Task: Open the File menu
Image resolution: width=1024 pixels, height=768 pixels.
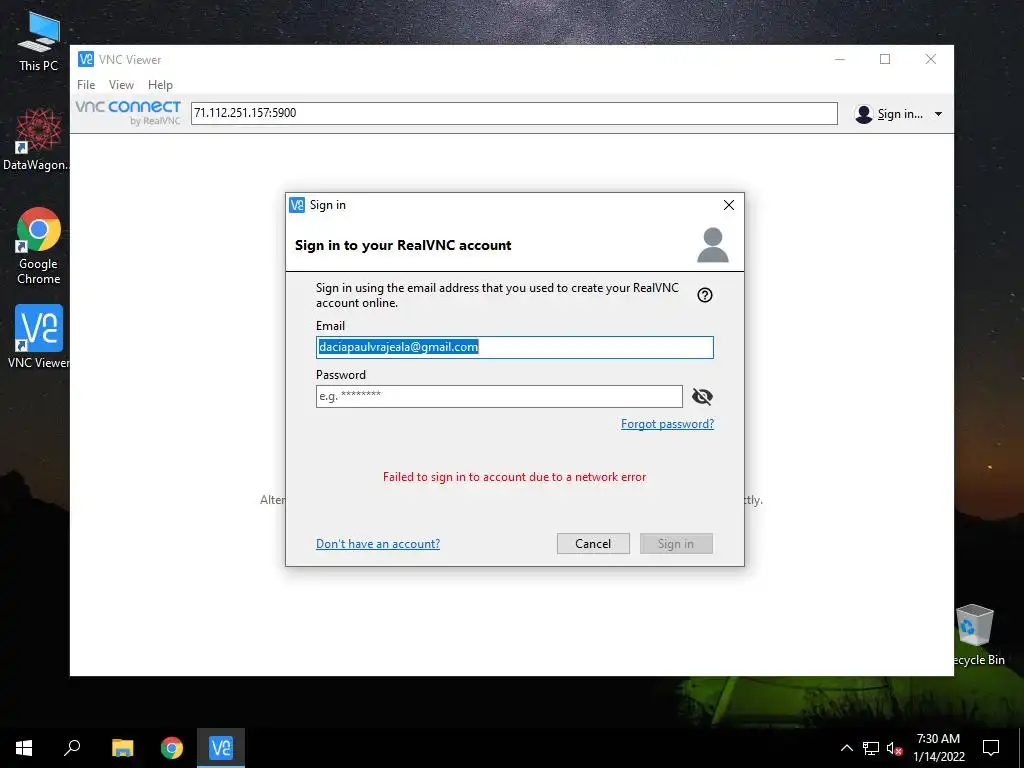Action: [x=86, y=85]
